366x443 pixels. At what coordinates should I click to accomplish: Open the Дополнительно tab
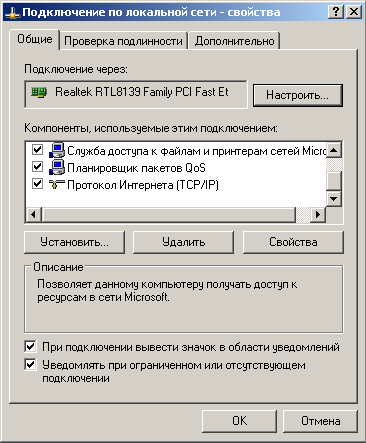(x=235, y=41)
